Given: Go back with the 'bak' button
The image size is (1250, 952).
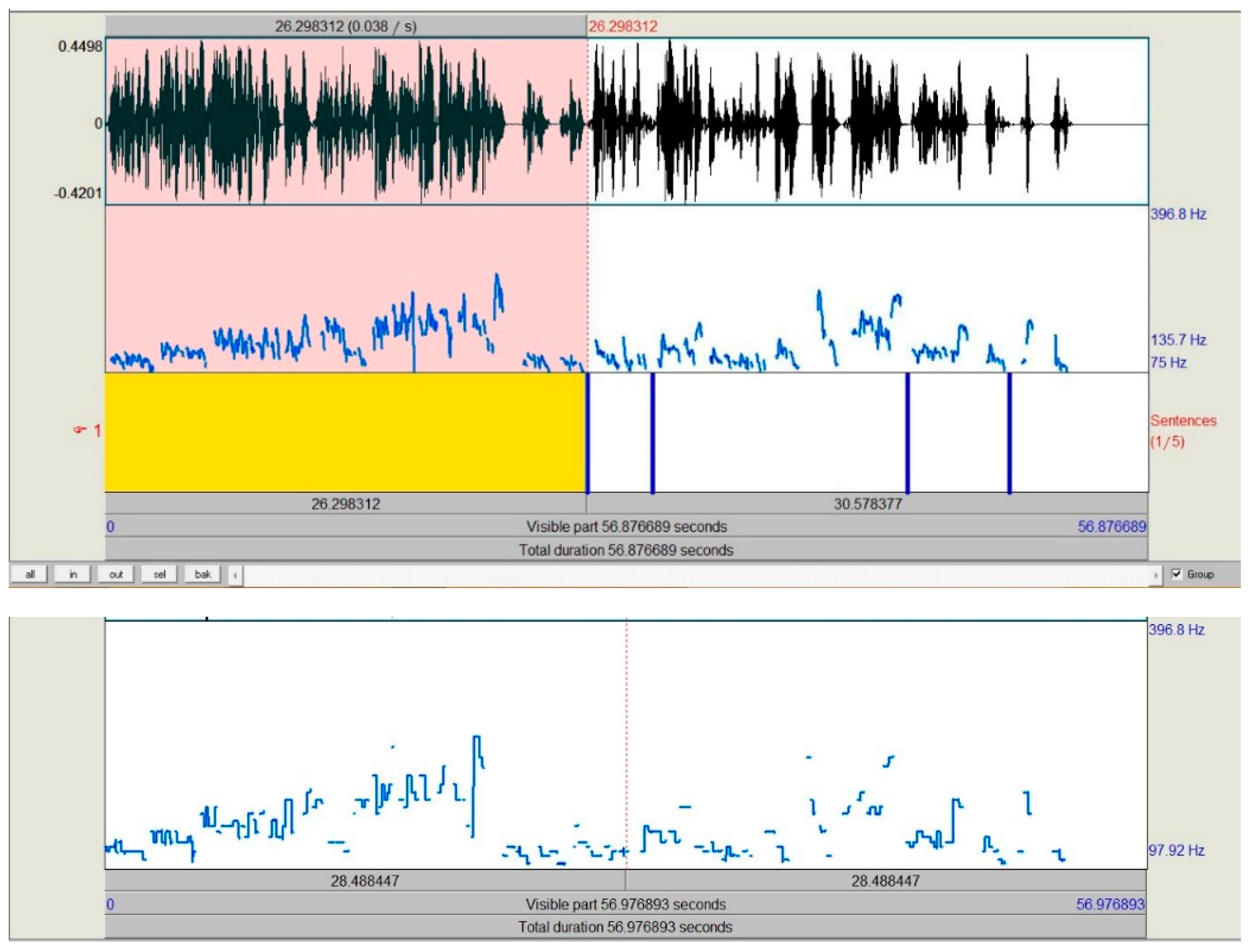Looking at the screenshot, I should click(203, 574).
